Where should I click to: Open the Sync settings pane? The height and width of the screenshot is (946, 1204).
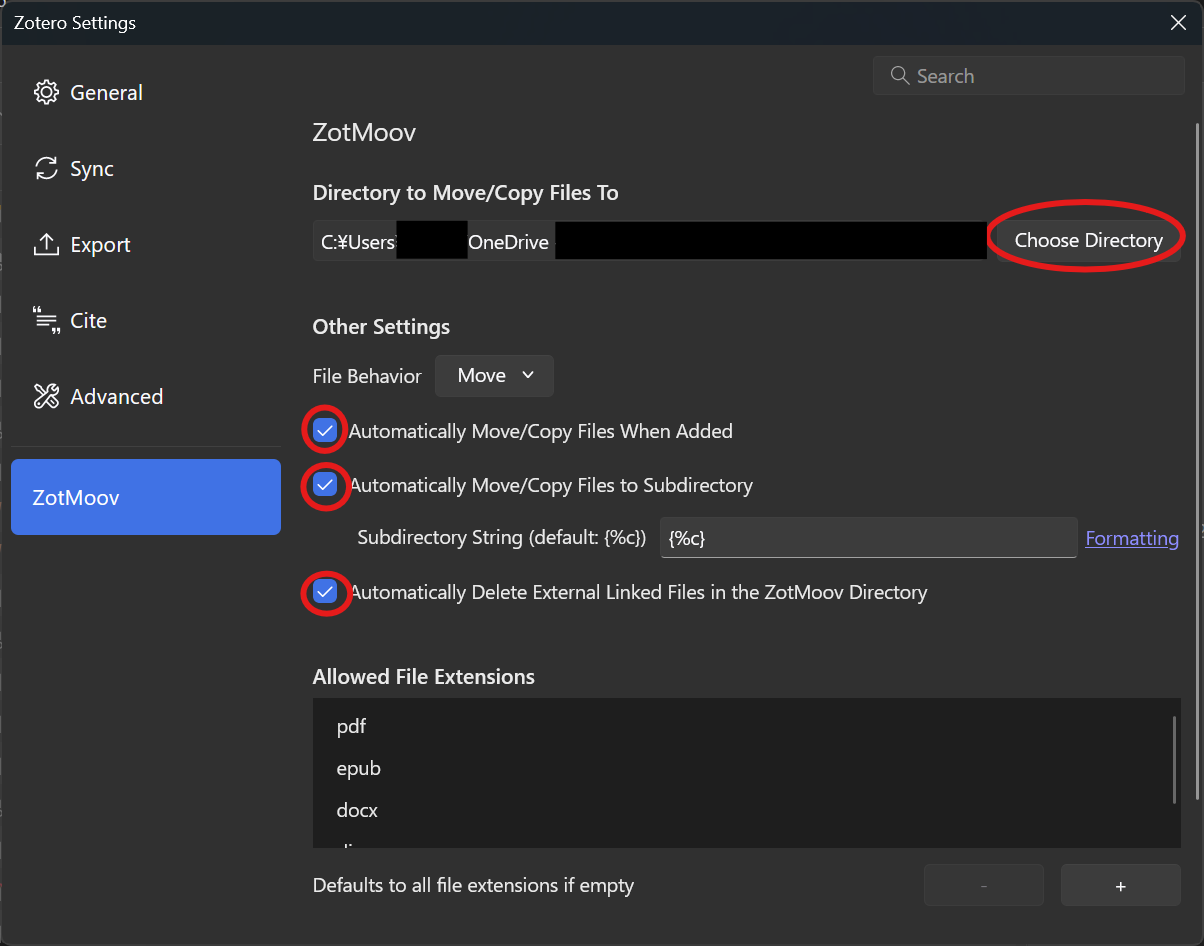146,169
